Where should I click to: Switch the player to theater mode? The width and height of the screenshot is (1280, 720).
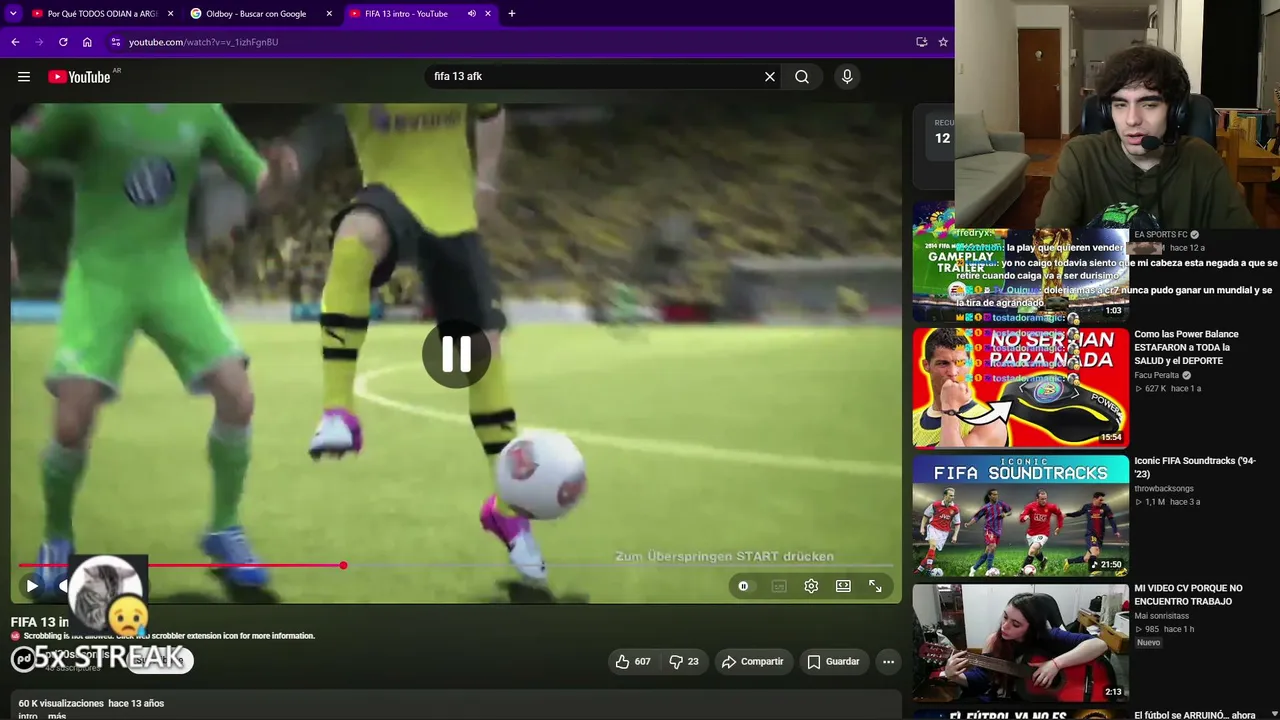843,586
